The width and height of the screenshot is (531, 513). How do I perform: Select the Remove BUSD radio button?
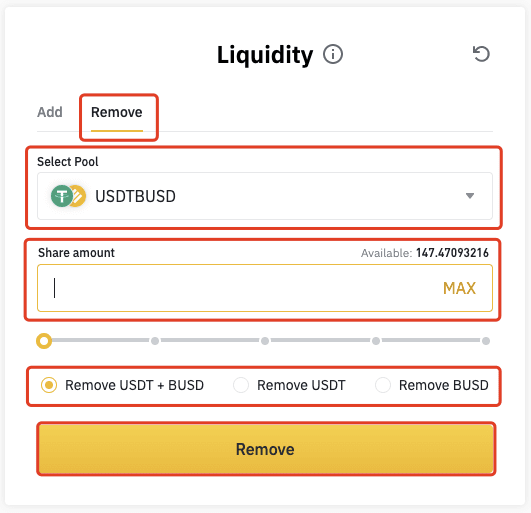(x=383, y=385)
